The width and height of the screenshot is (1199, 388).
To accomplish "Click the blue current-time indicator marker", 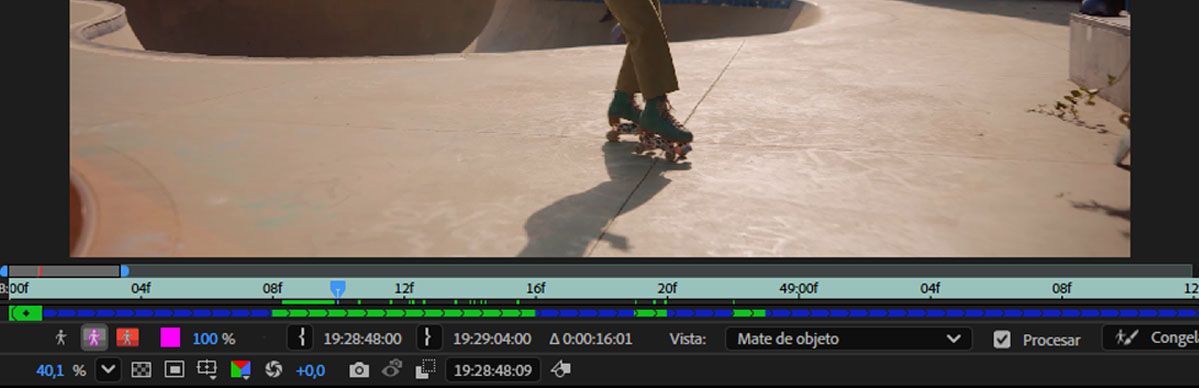I will point(337,289).
